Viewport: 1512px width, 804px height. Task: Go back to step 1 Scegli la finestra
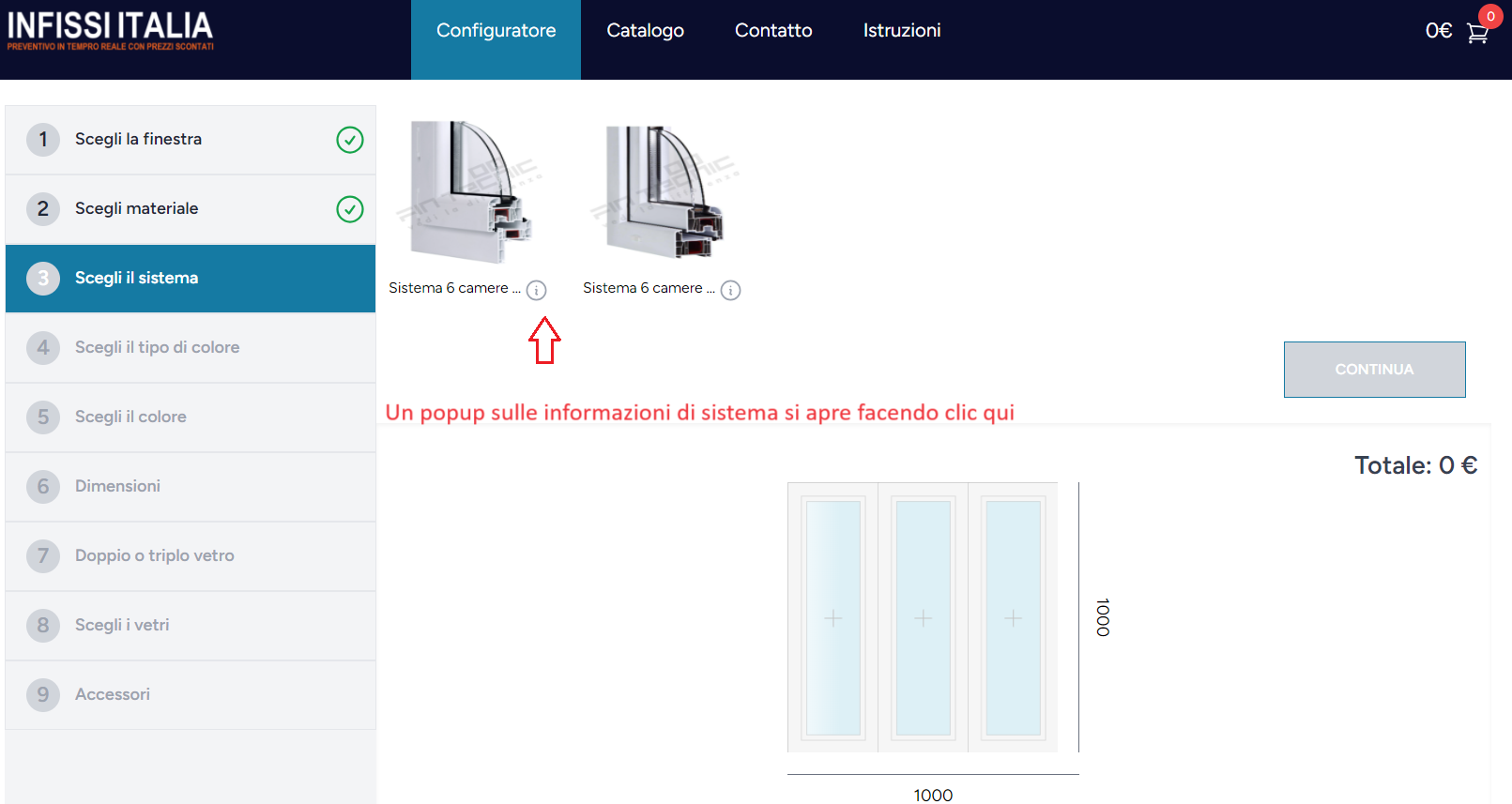138,139
